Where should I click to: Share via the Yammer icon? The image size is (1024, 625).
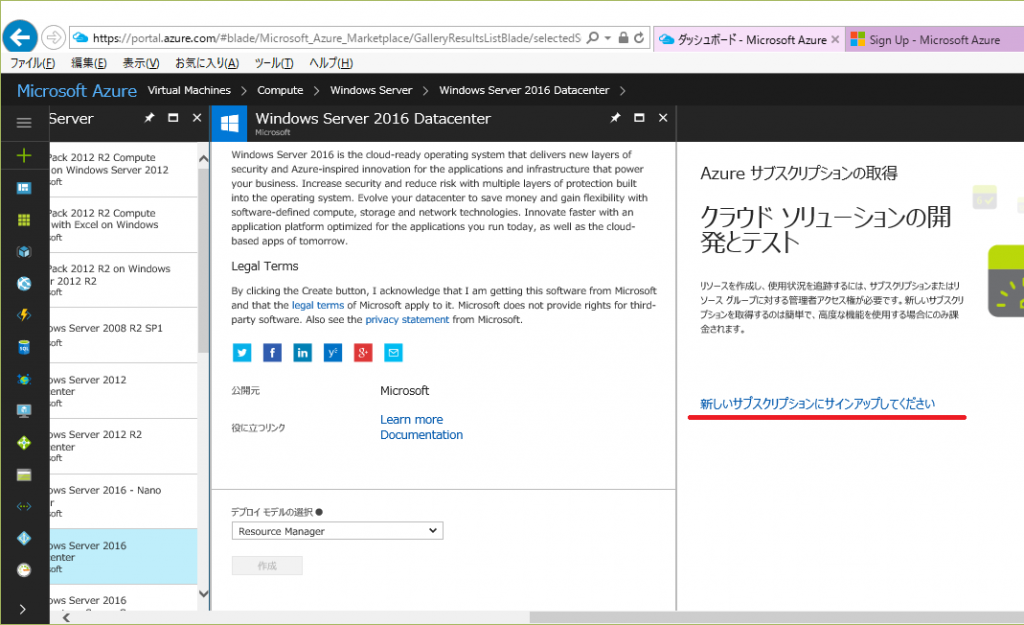tap(332, 353)
